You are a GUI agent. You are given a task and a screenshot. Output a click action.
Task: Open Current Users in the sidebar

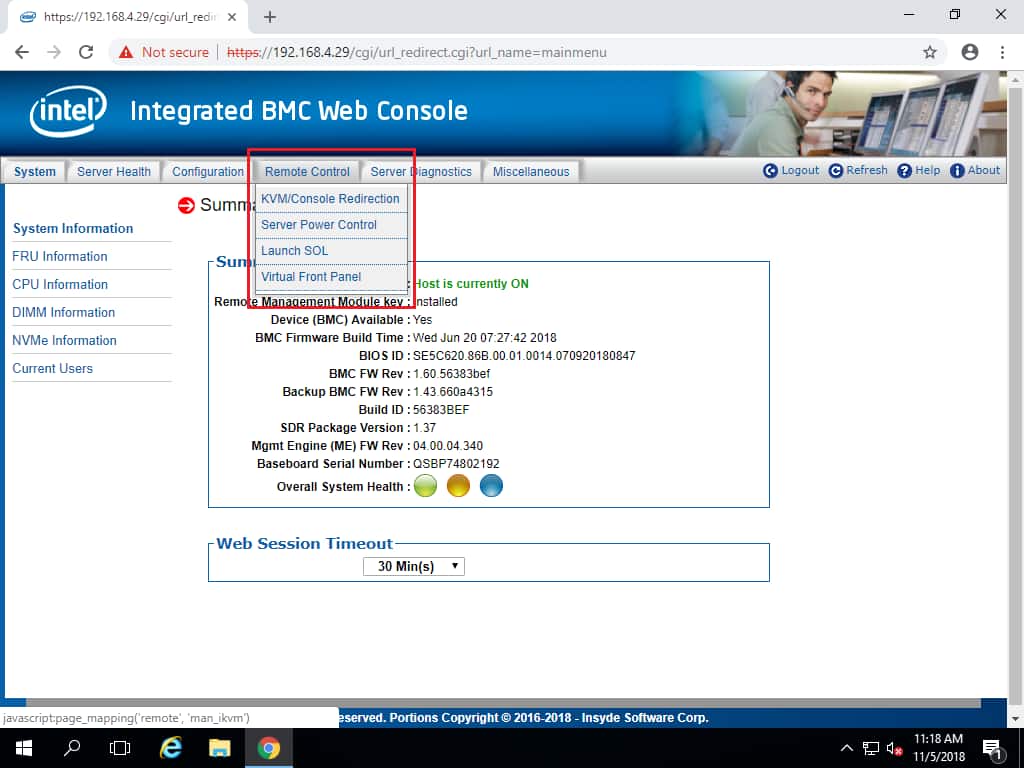pyautogui.click(x=52, y=369)
